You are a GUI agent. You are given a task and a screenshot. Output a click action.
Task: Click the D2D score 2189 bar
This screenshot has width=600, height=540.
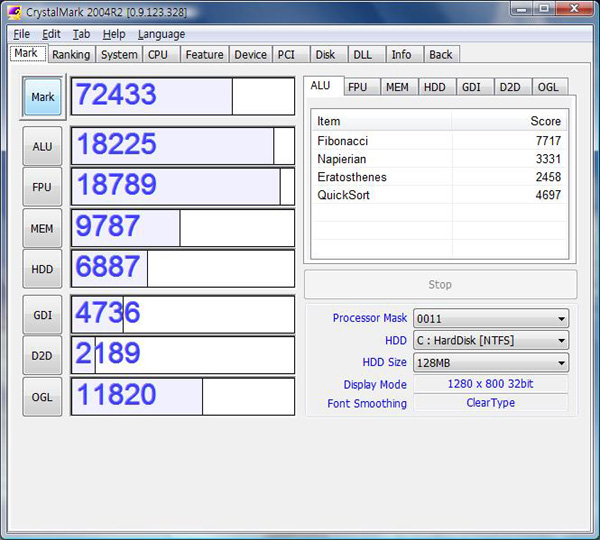click(x=183, y=355)
